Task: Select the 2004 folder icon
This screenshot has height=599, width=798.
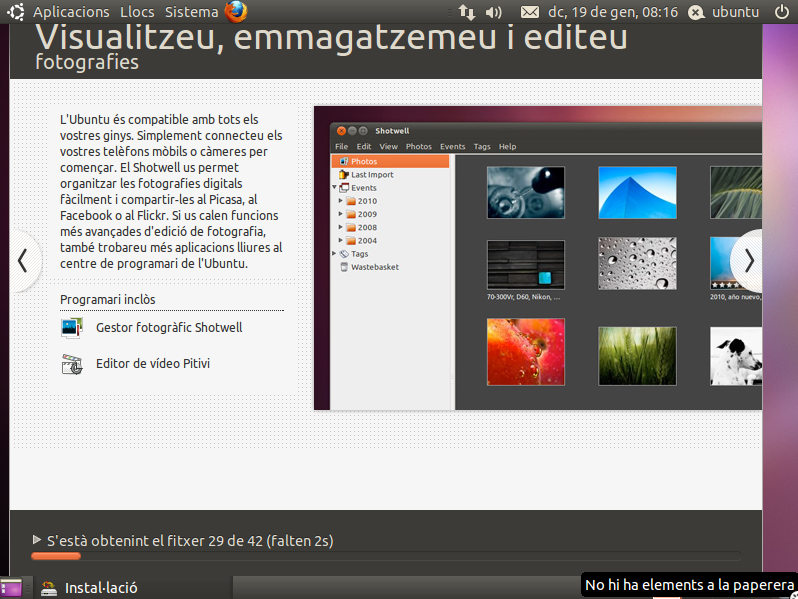Action: pyautogui.click(x=351, y=241)
